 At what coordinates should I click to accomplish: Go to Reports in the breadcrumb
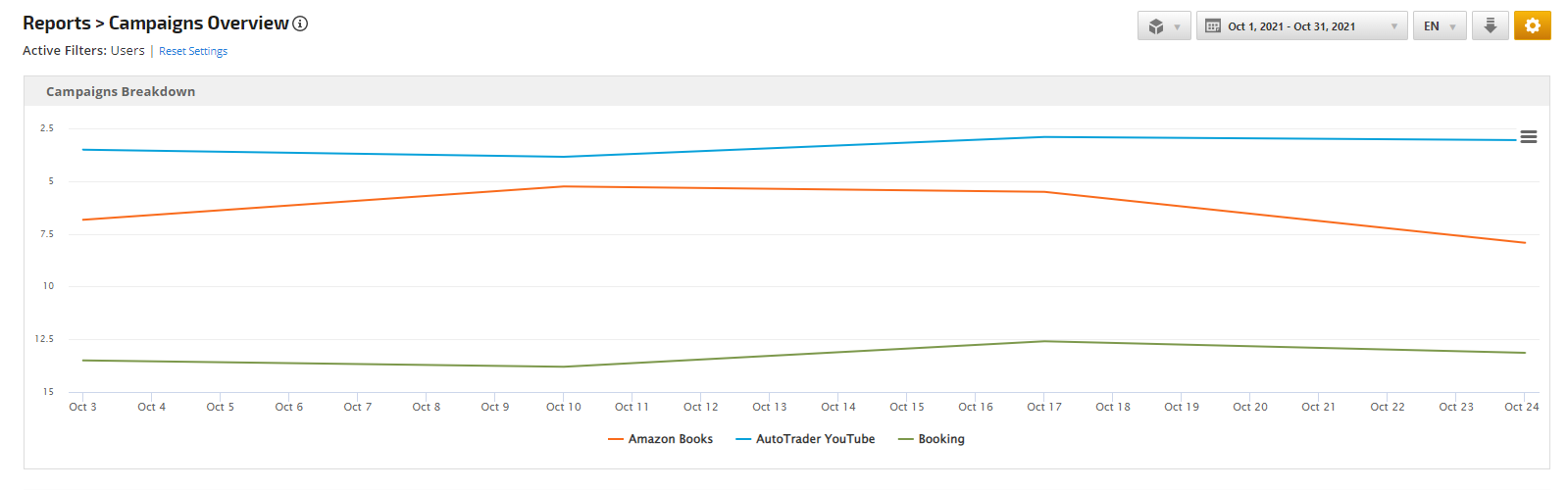pyautogui.click(x=57, y=24)
